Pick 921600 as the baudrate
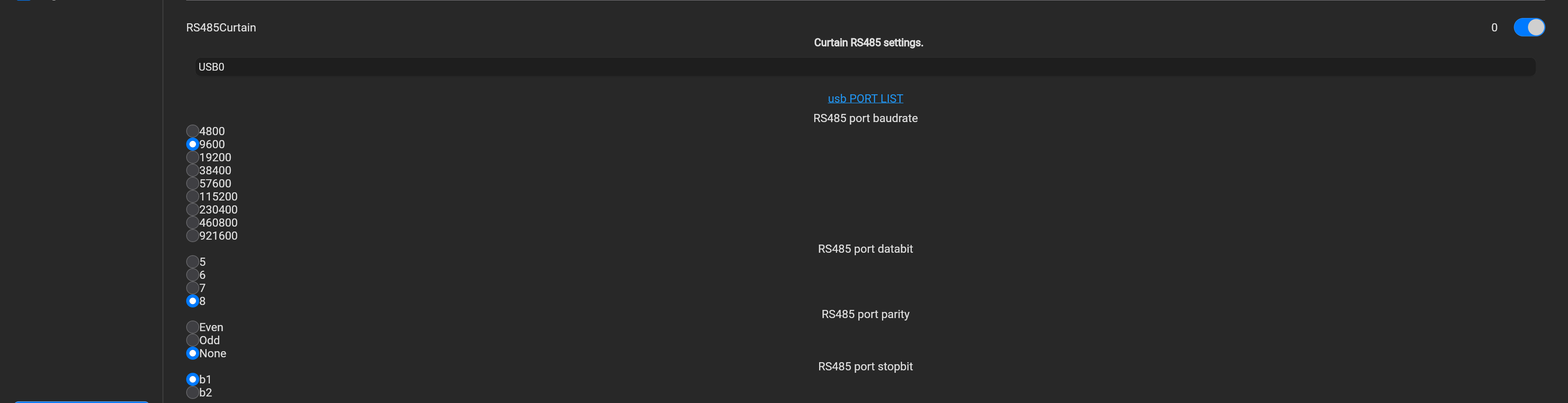This screenshot has height=403, width=1568. point(192,236)
